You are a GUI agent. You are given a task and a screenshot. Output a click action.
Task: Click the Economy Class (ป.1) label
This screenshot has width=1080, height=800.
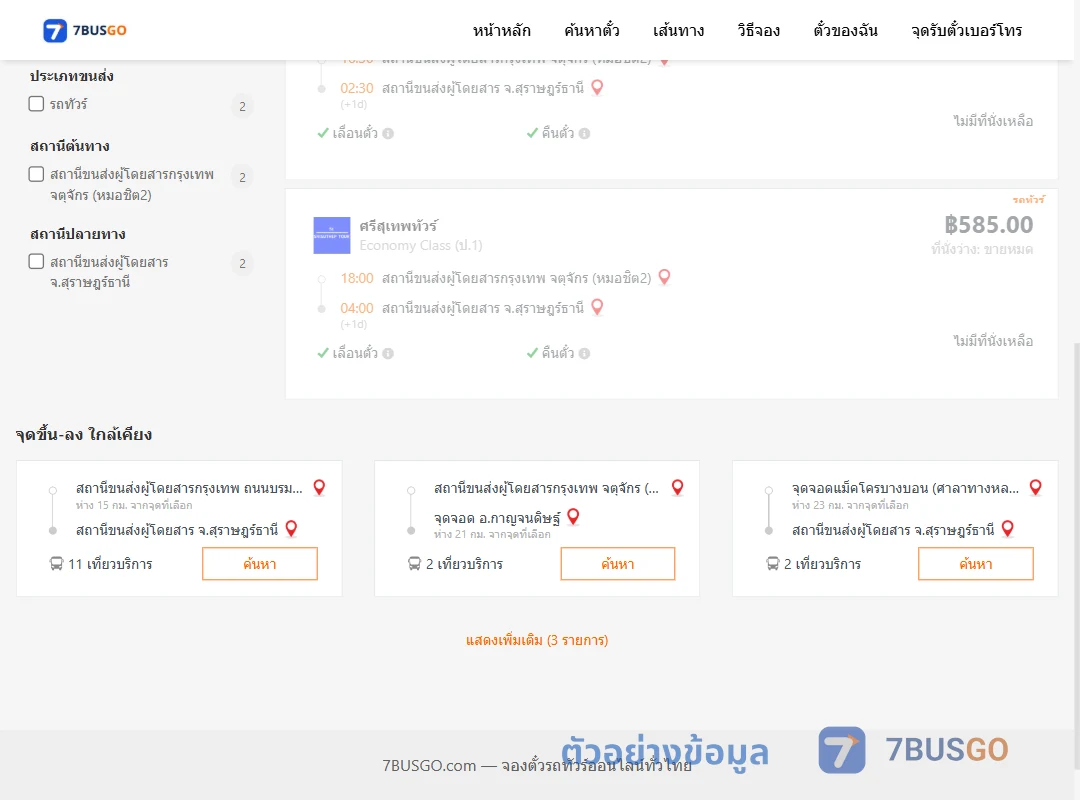click(421, 245)
